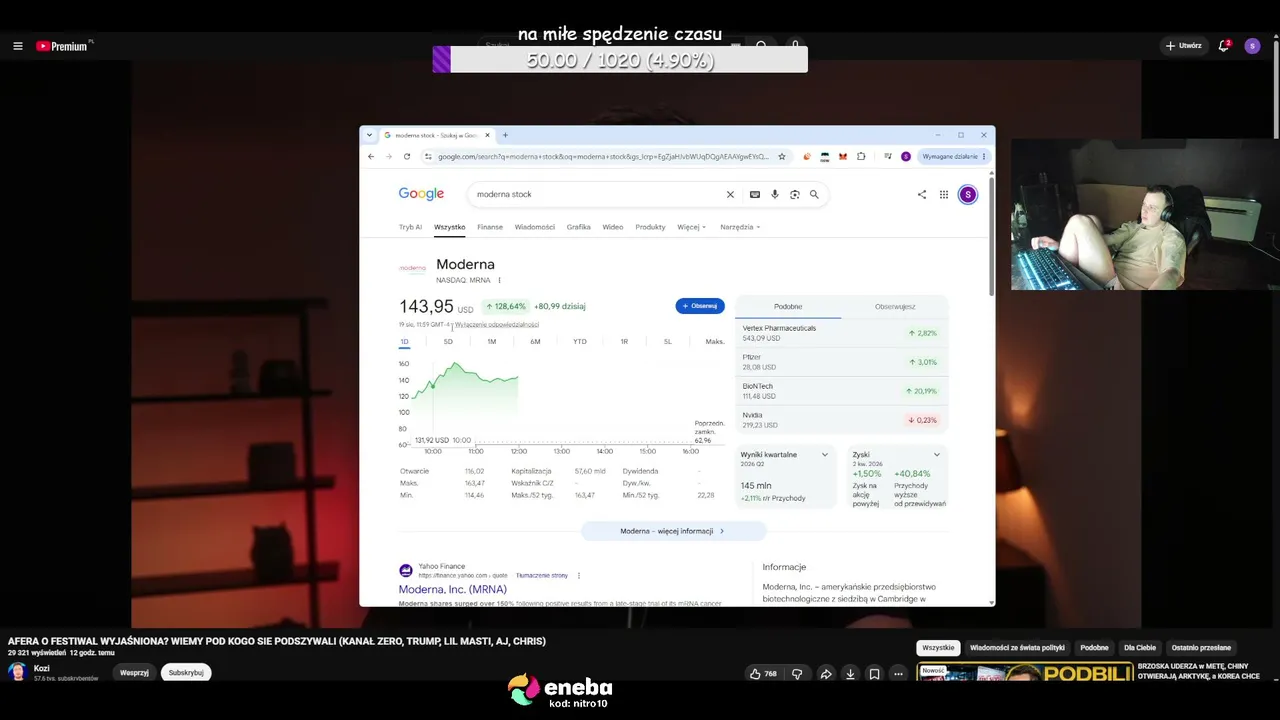Click the Obserwuj follow button

coord(700,306)
